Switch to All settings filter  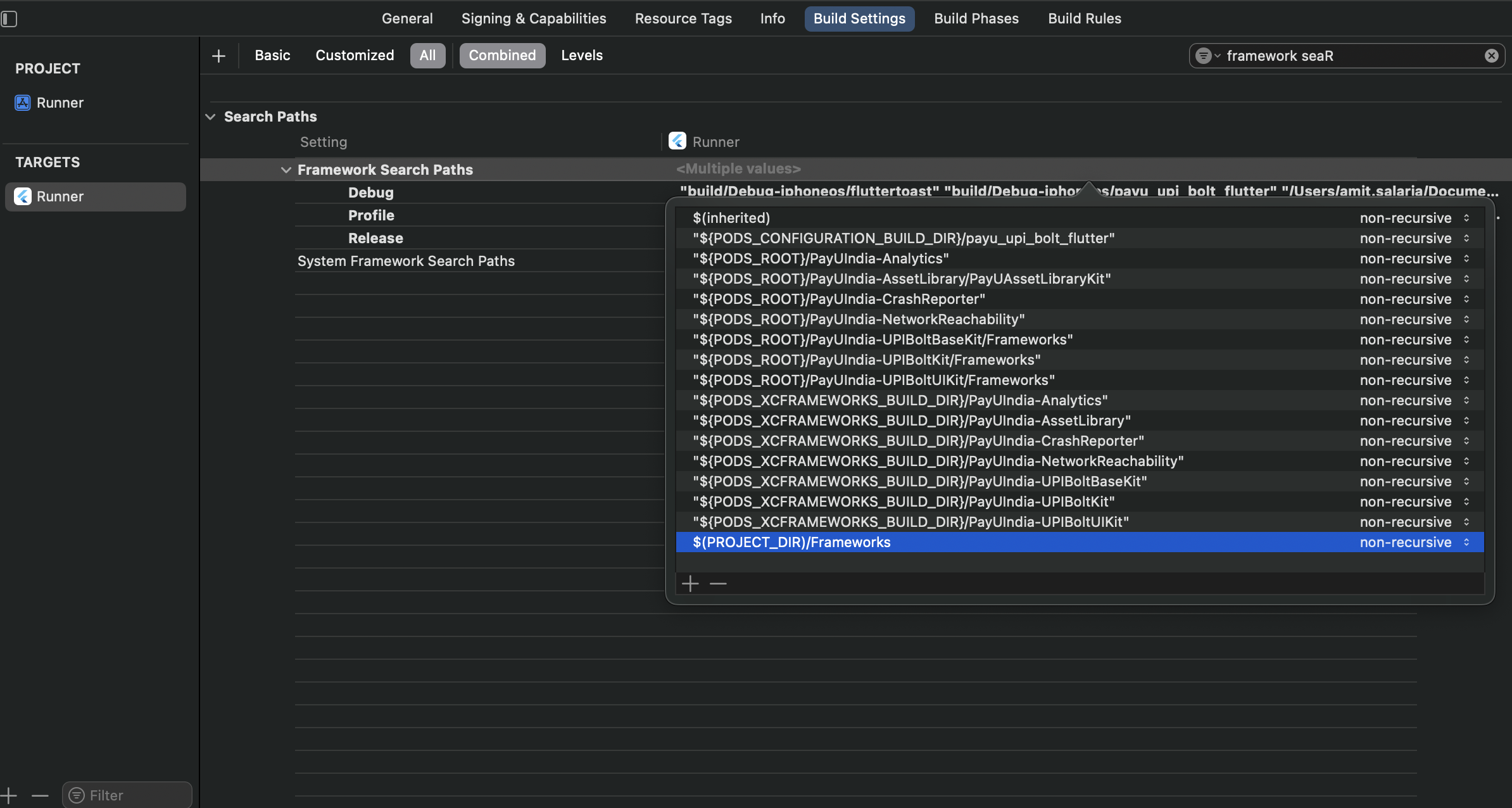(427, 56)
